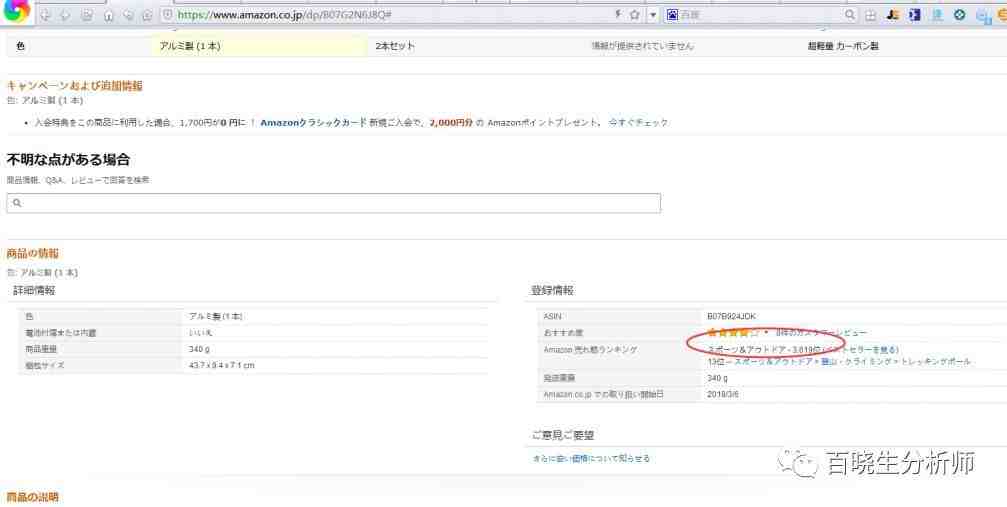Image resolution: width=1007 pixels, height=507 pixels.
Task: Click the ASIN value B07B924JDK
Action: click(731, 317)
